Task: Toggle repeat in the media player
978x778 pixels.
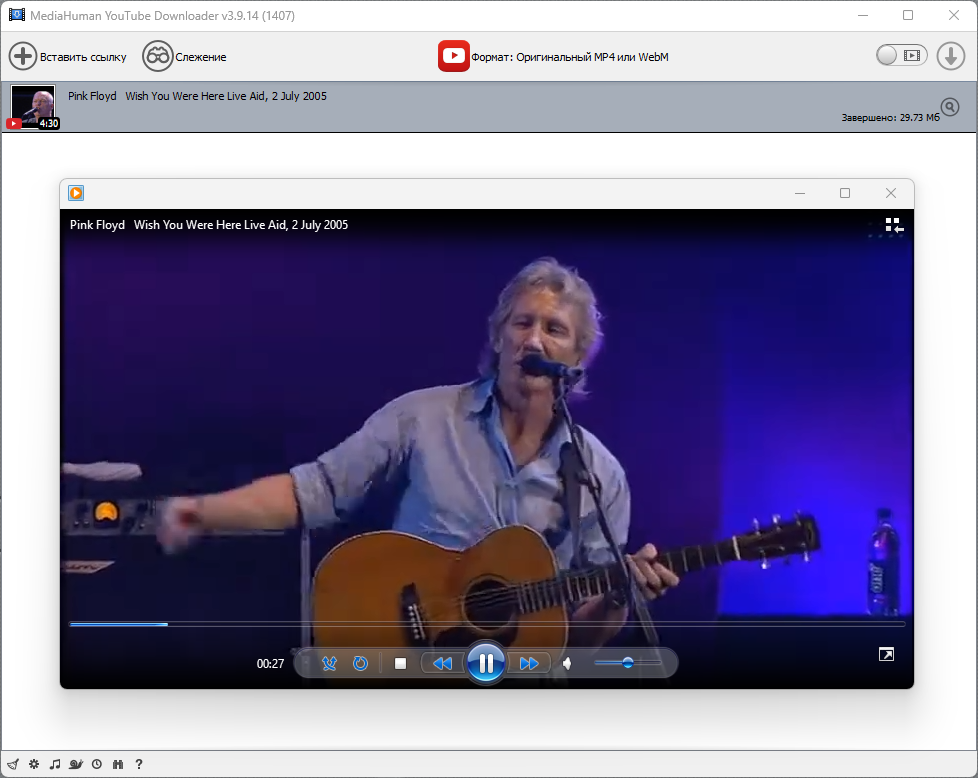Action: pos(361,663)
